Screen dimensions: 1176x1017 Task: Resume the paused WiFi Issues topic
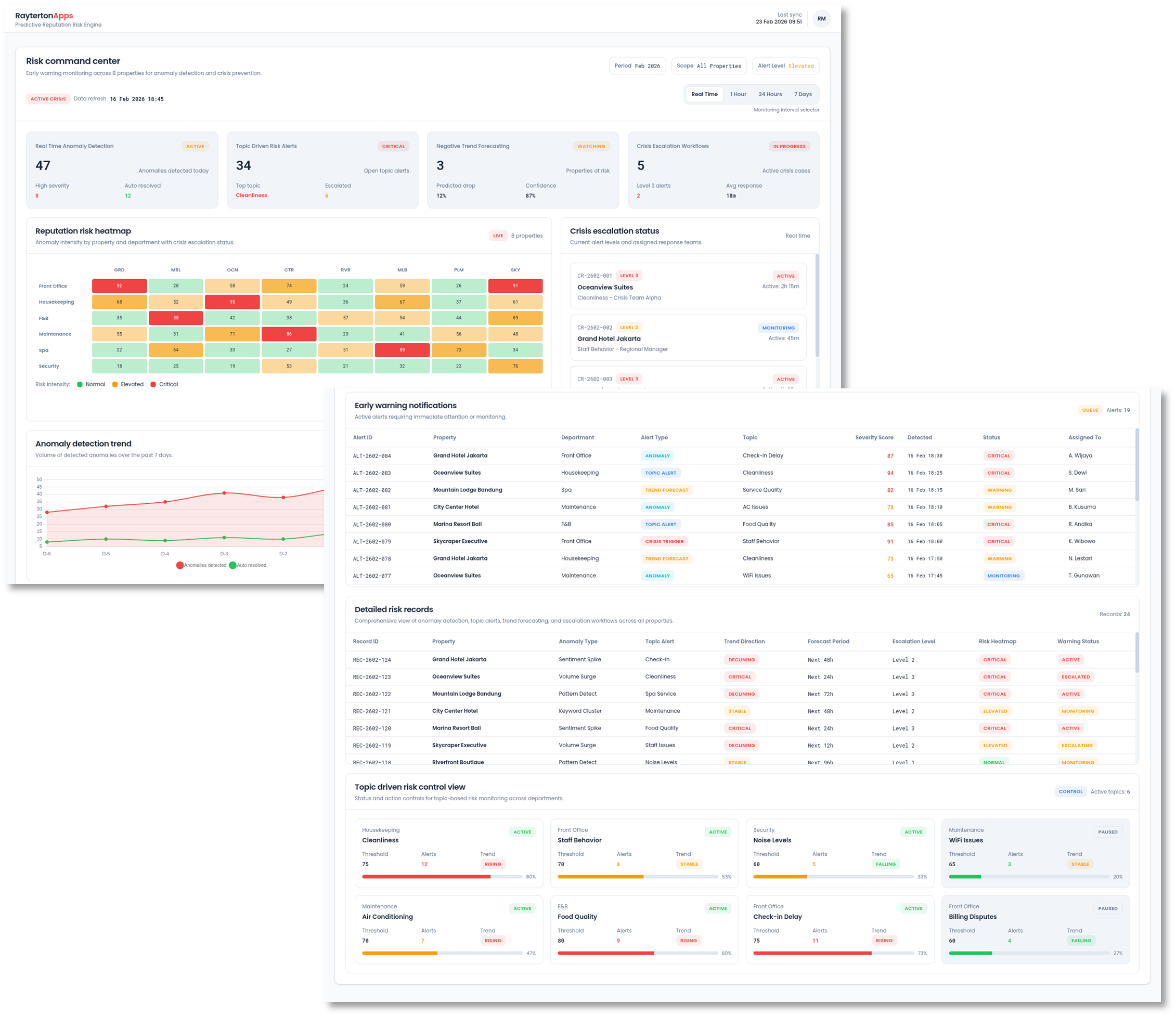click(x=1107, y=831)
